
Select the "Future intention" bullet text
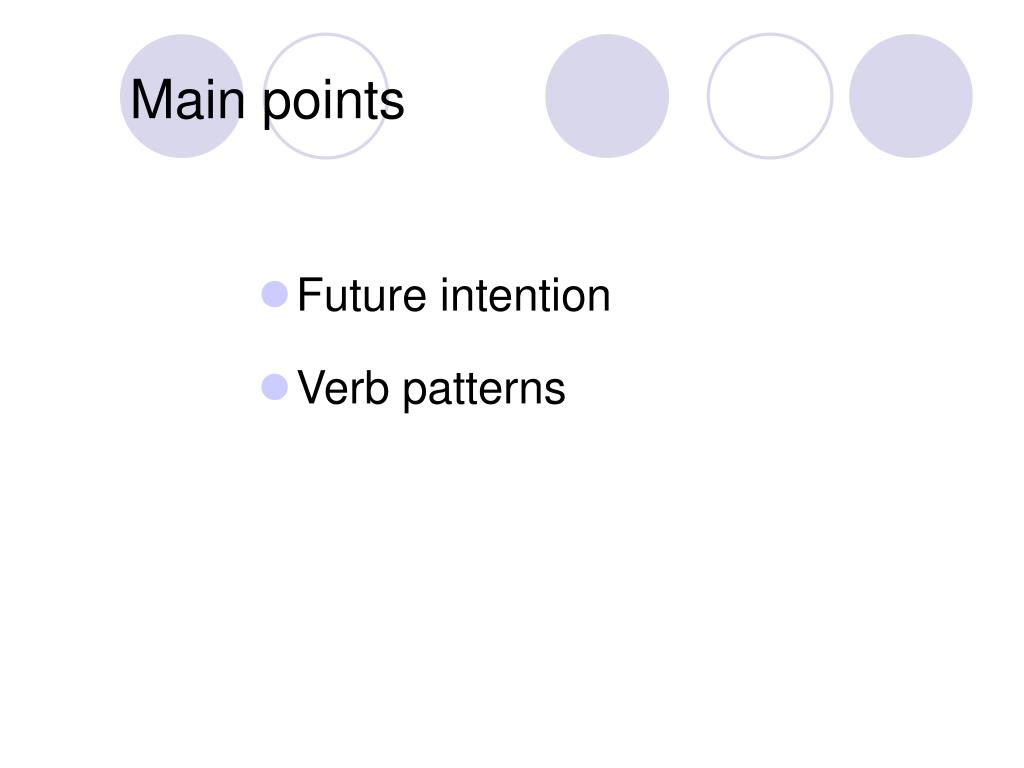pyautogui.click(x=454, y=295)
